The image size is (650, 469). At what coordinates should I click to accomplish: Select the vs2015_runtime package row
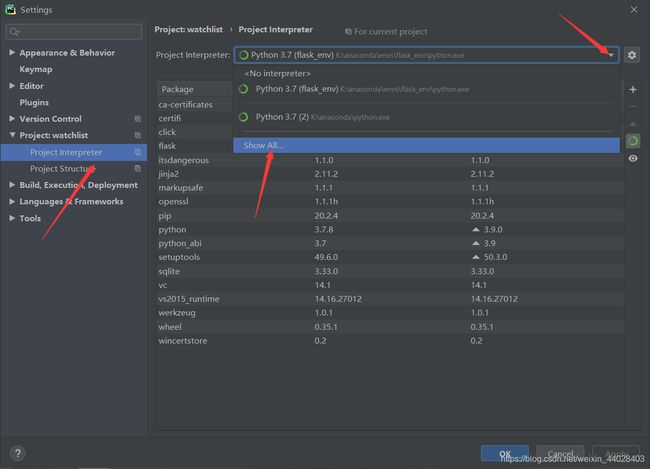click(x=390, y=299)
